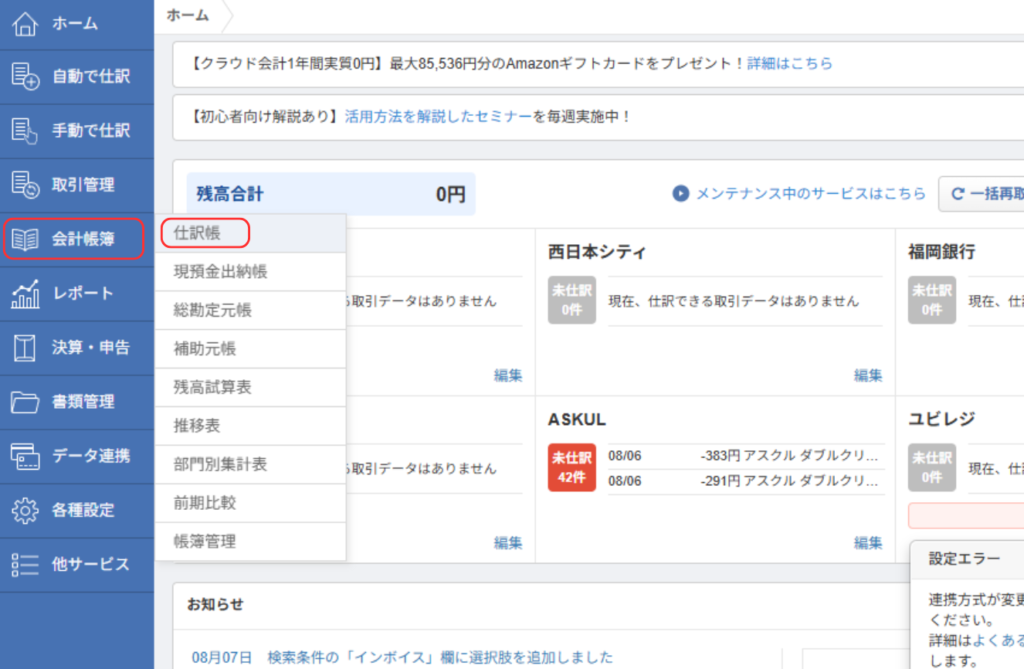Click 編集 under the 西日本シティ card
Screen dimensions: 1024x669
coord(868,376)
